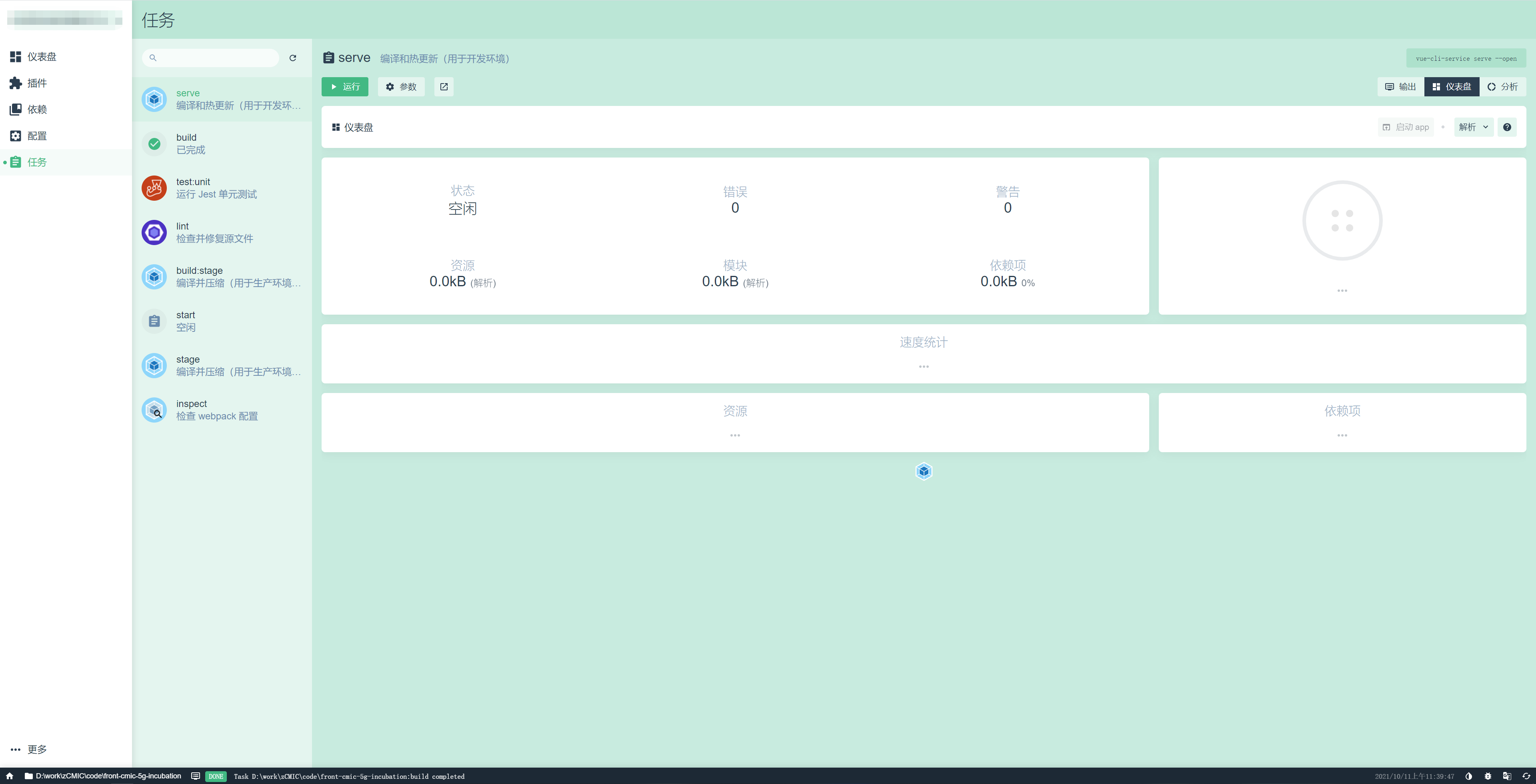Click the 更多 more options item
The image size is (1536, 784).
coord(66,749)
